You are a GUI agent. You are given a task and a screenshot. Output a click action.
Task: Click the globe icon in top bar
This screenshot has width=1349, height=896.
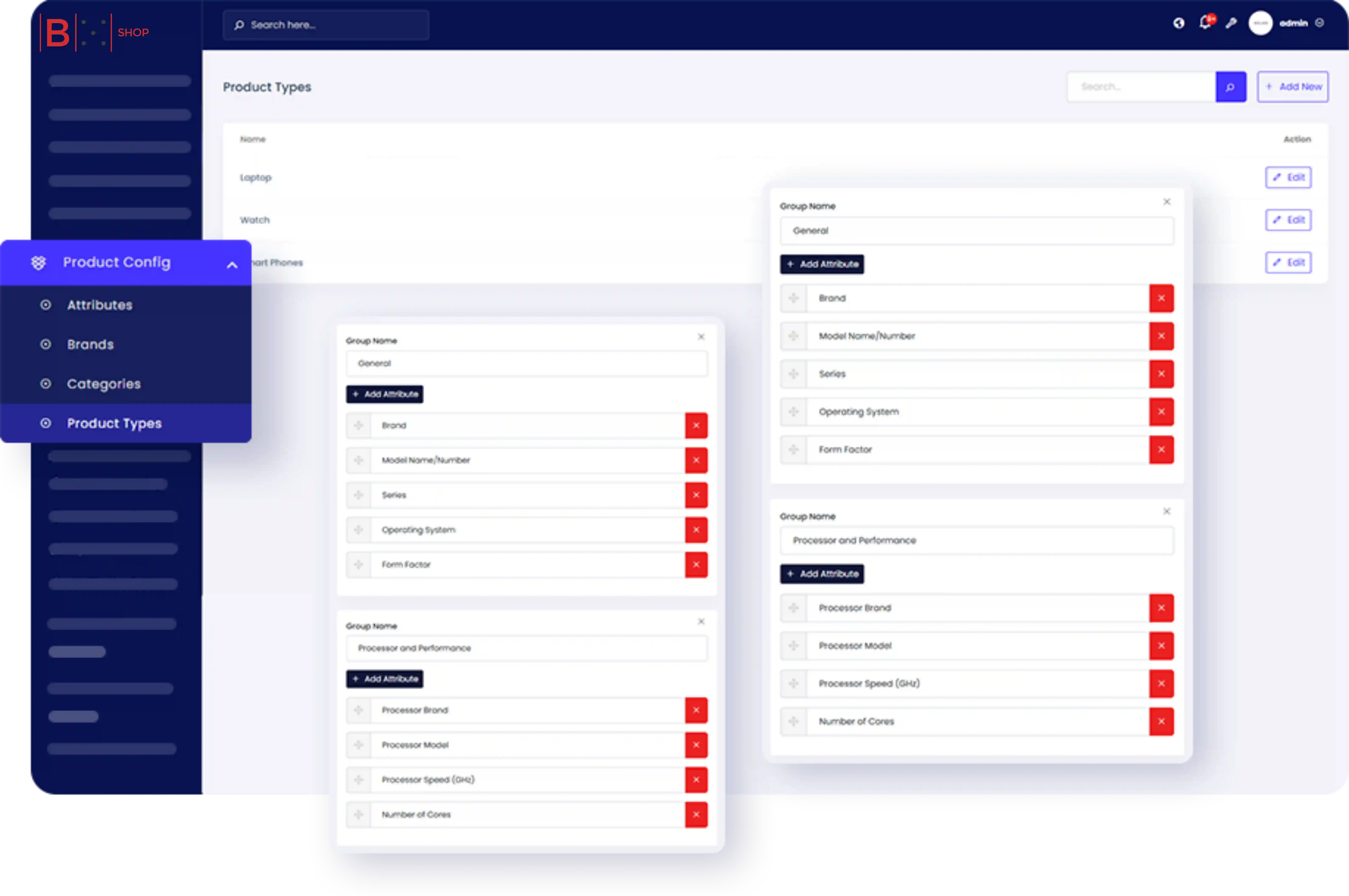tap(1179, 24)
